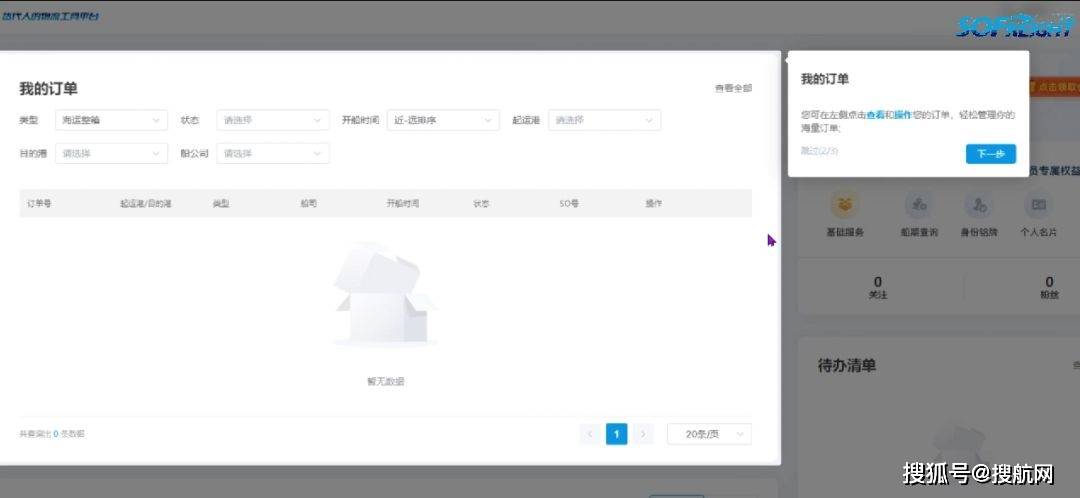Expand the 船公司 dropdown

[x=272, y=154]
